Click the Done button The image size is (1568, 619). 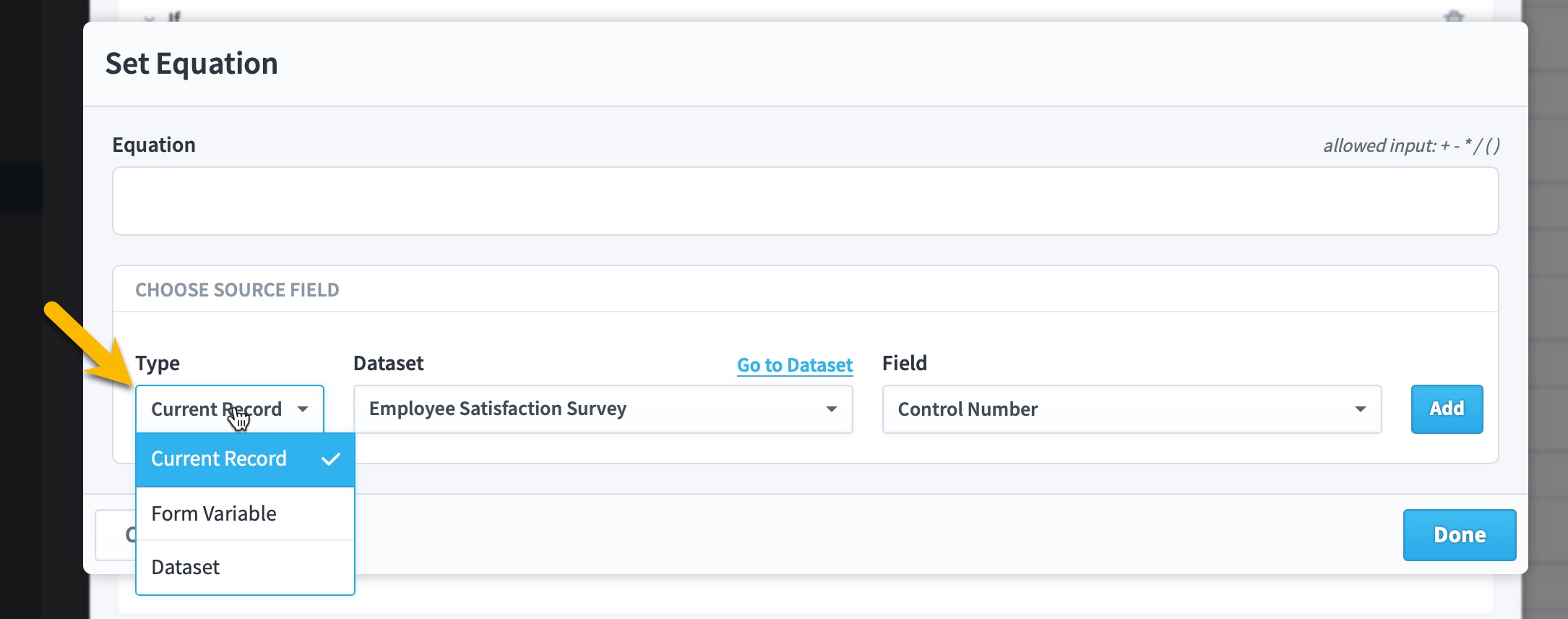1460,535
